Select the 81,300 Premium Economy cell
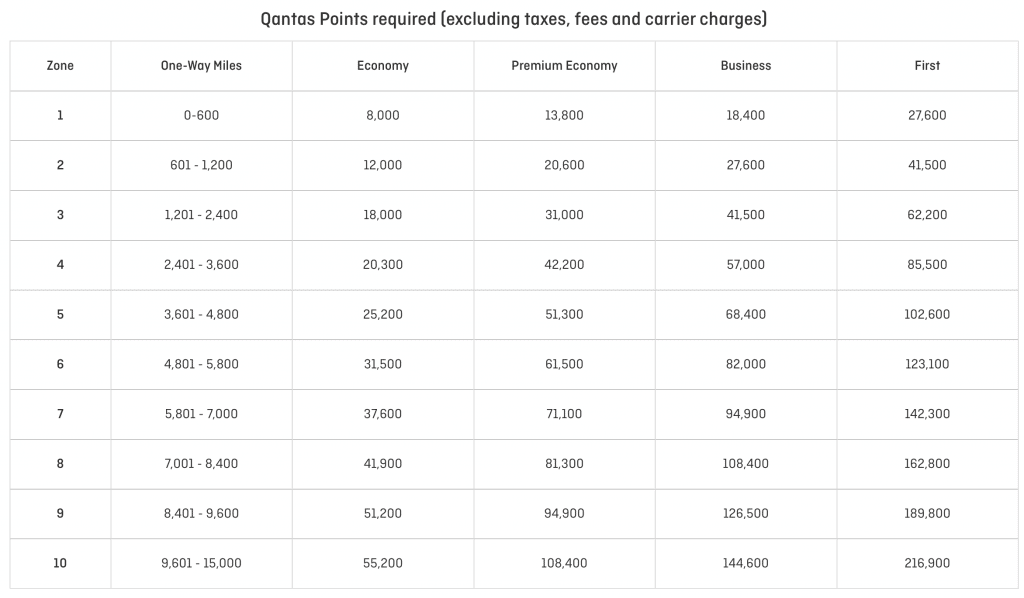 564,464
